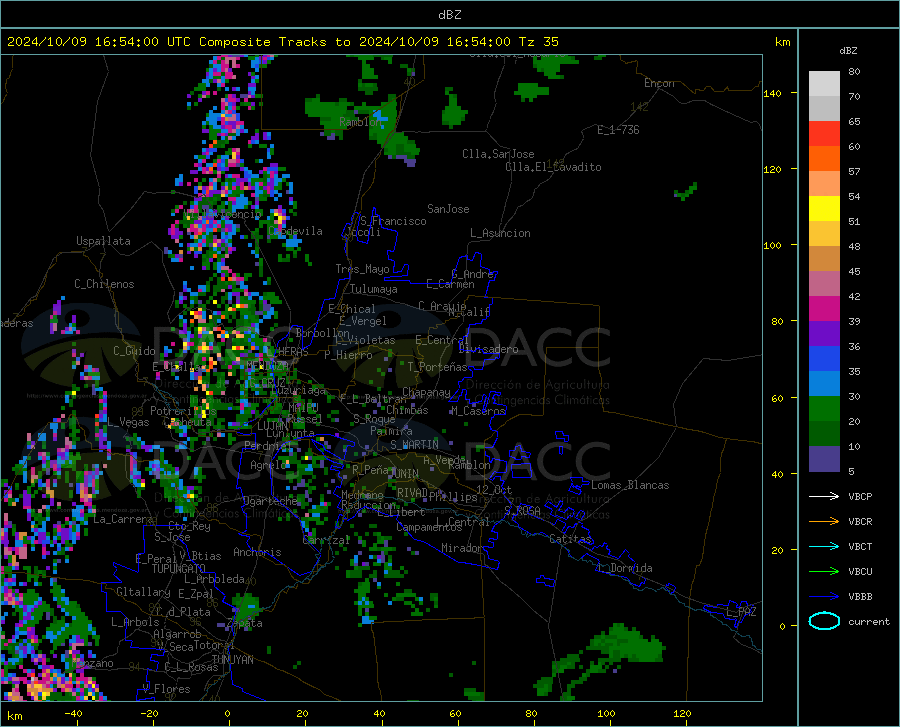
Task: Click the magenta 39-42 dBZ legend swatch
Action: click(824, 309)
